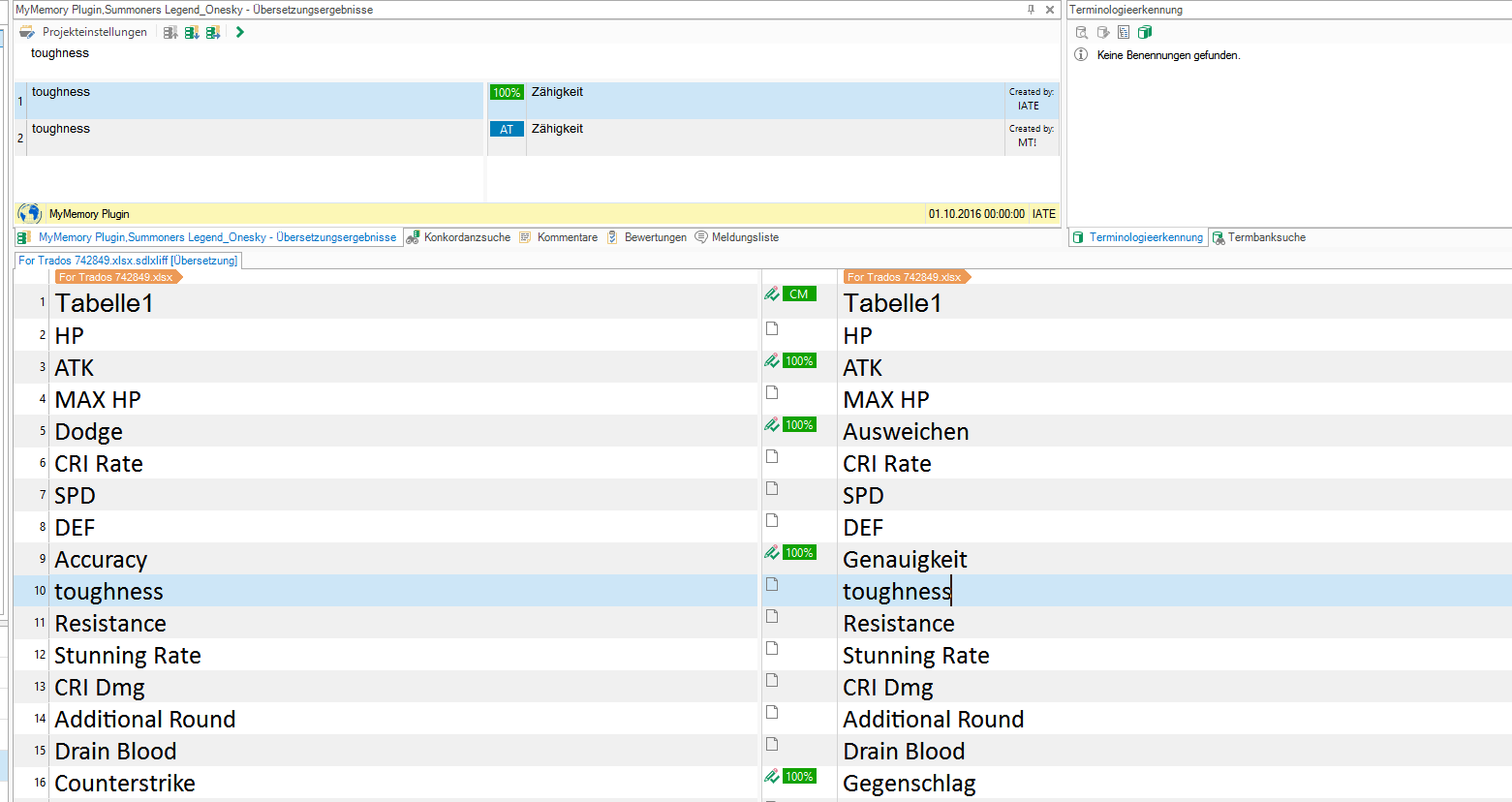Open the Meldungsliste tab
The image size is (1512, 802).
(x=737, y=237)
